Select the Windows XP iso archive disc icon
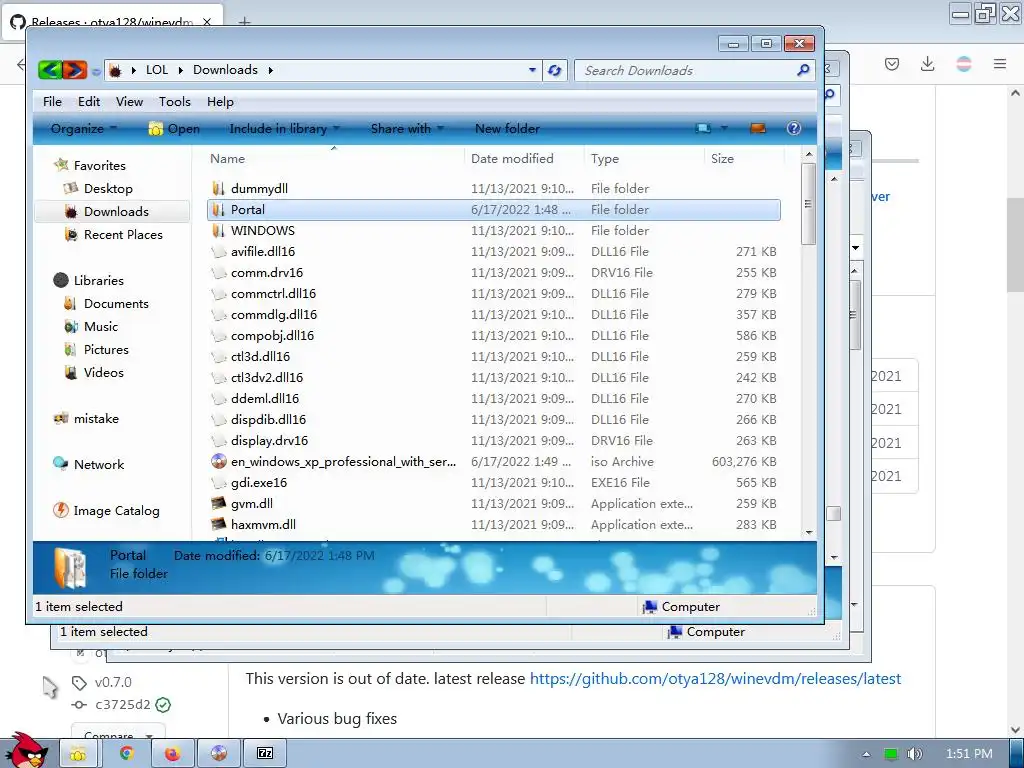 click(x=219, y=462)
